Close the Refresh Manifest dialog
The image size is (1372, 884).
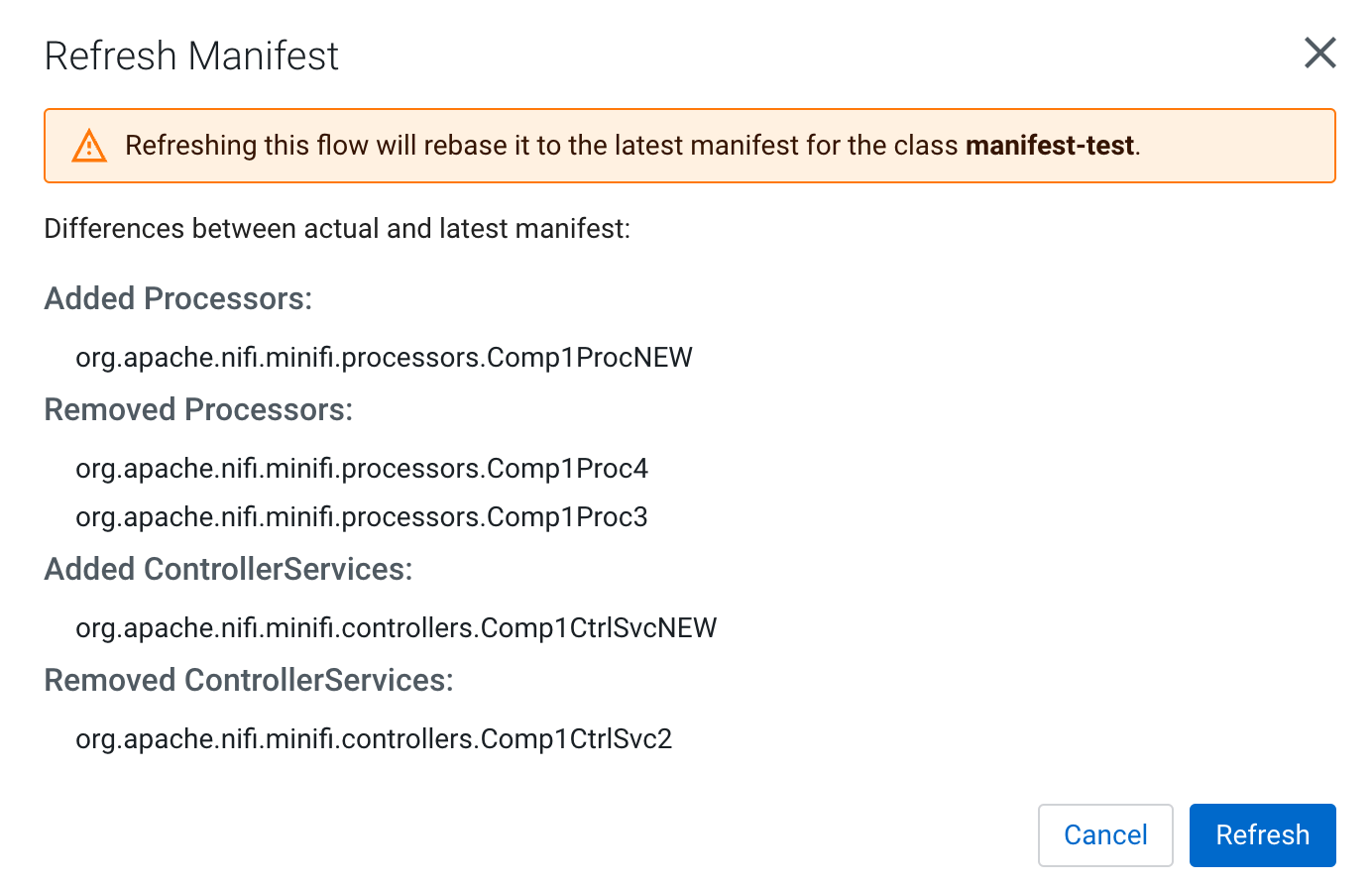click(x=1319, y=54)
